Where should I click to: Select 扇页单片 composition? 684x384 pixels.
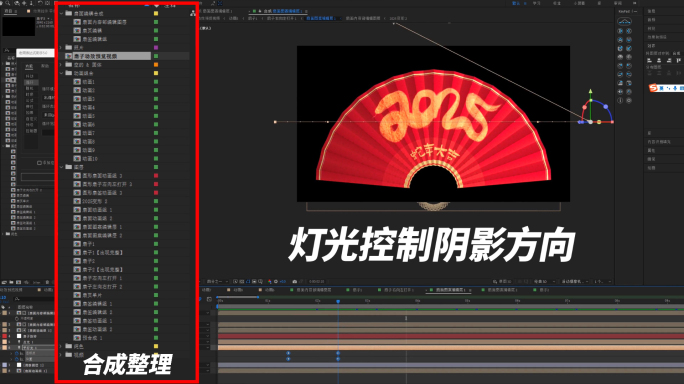point(92,295)
